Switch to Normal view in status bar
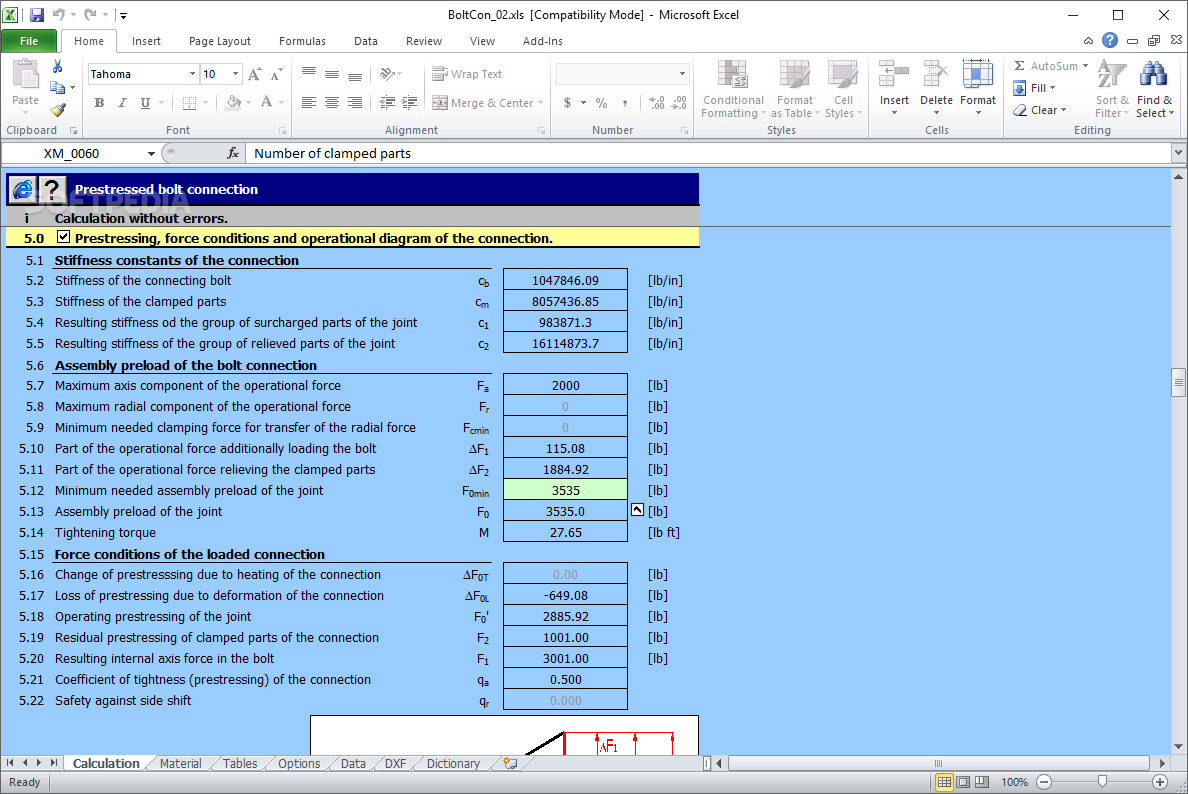 point(944,782)
